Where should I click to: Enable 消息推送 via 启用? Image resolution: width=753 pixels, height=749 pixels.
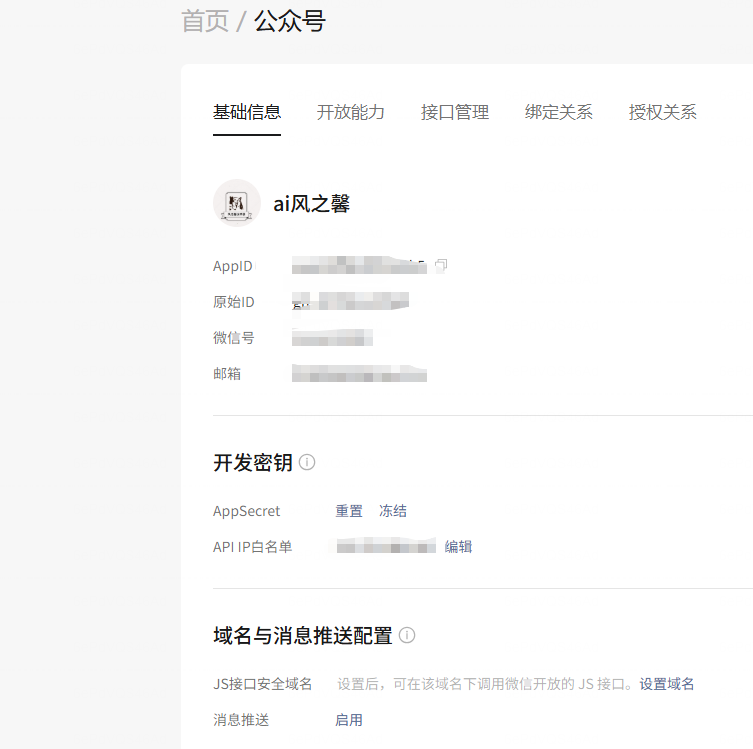349,720
